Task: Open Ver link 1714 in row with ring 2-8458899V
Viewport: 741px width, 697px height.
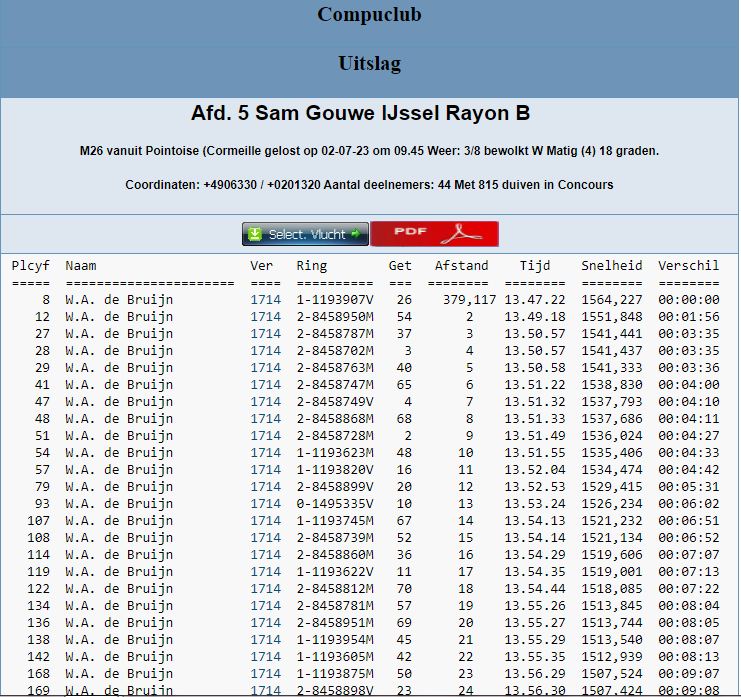Action: point(265,487)
